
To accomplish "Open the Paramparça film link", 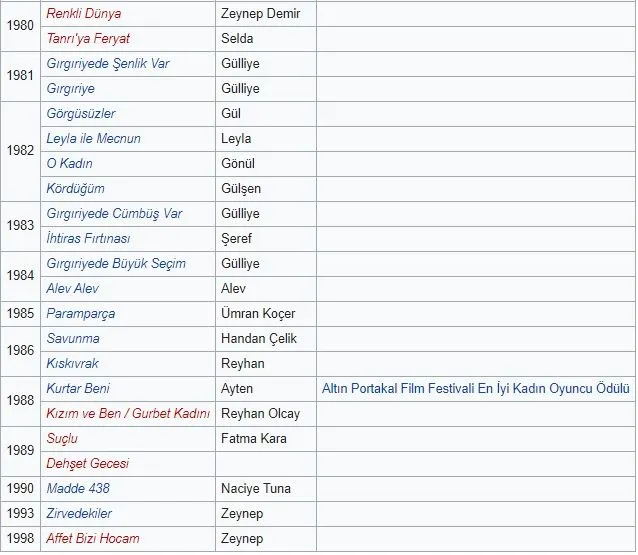I will pos(80,314).
